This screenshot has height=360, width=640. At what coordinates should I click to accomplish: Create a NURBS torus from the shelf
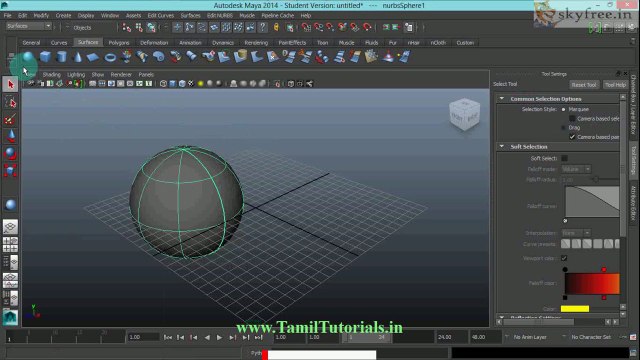coord(110,58)
